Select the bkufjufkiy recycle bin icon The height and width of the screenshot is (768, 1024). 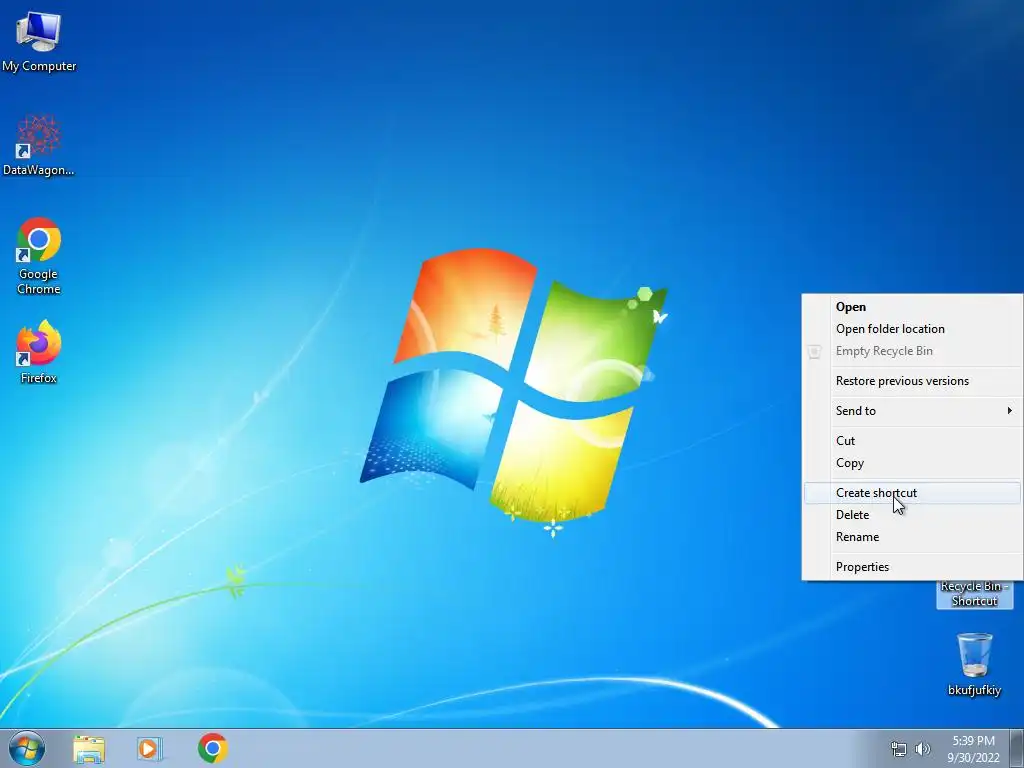coord(974,664)
